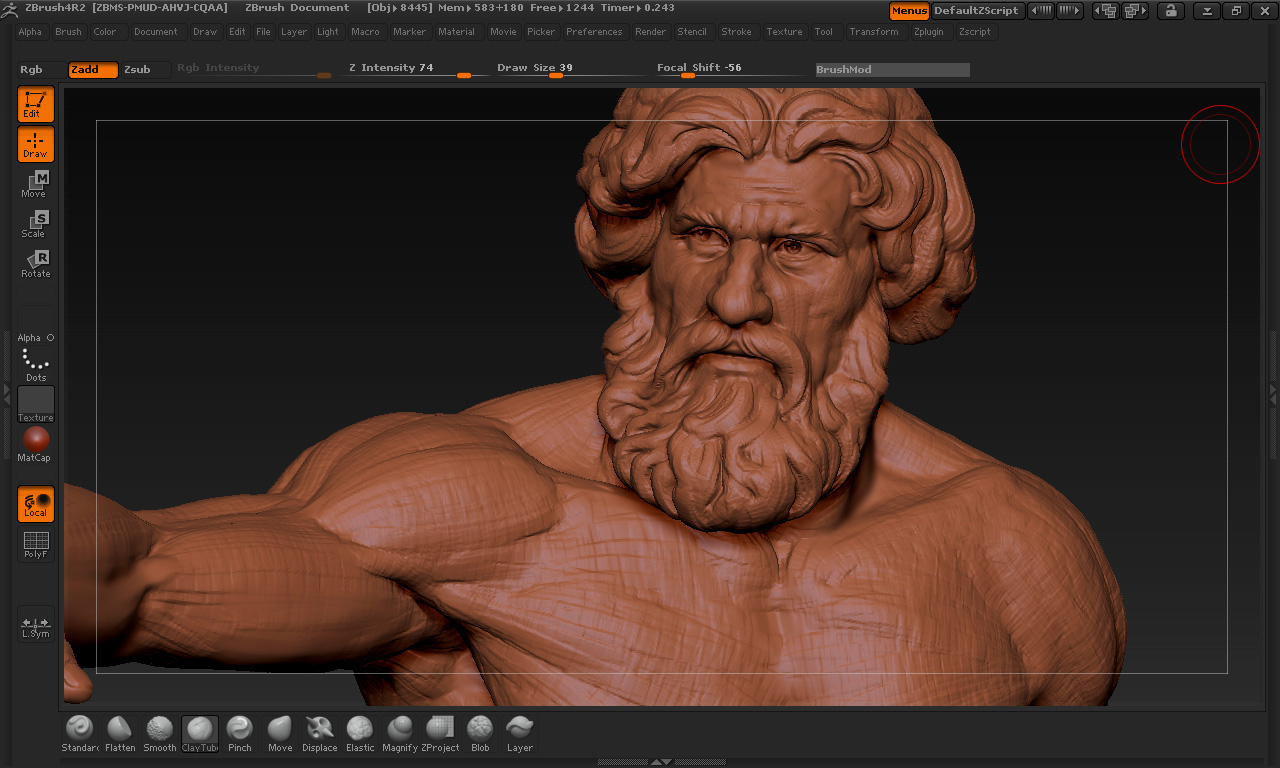The width and height of the screenshot is (1280, 768).
Task: Toggle the Menus visibility button
Action: [909, 11]
